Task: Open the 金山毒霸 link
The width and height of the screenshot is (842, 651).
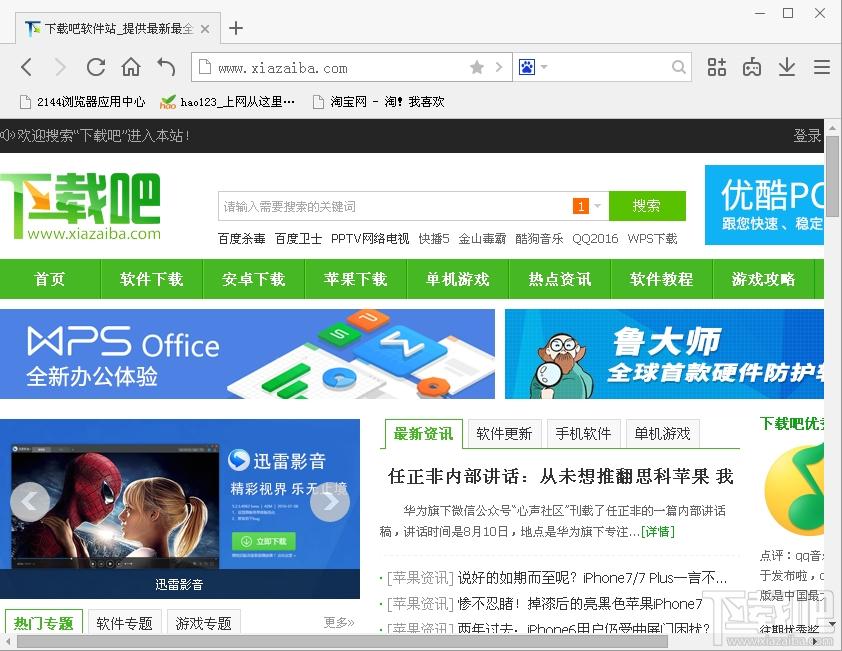Action: tap(482, 238)
